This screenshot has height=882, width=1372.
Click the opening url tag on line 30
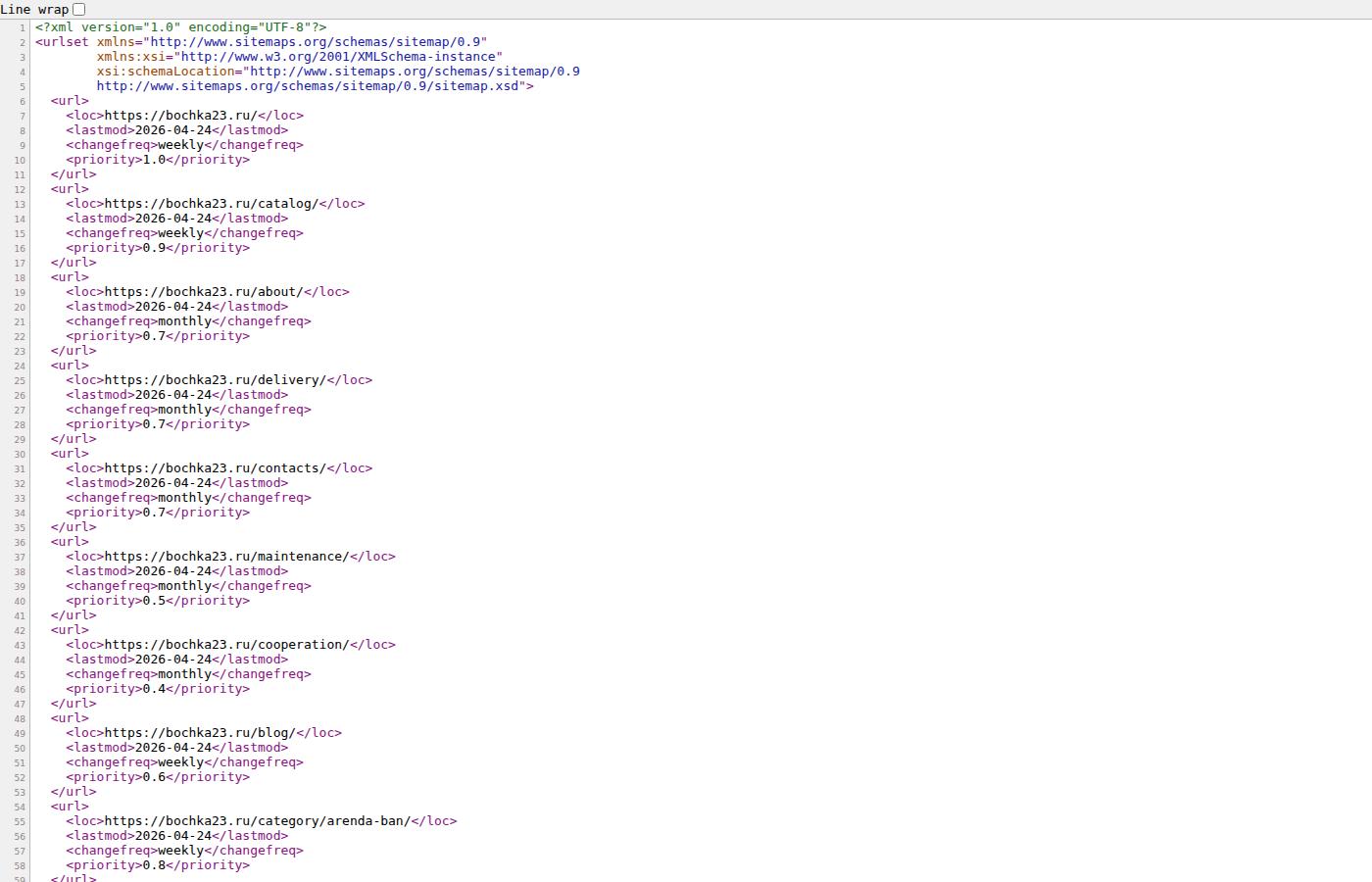pos(70,454)
